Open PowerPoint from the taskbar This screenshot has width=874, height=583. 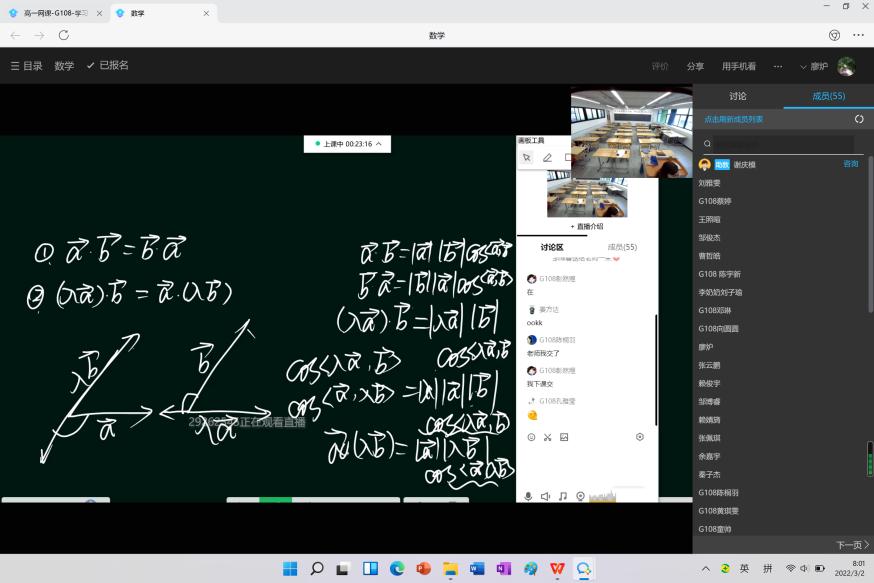[423, 568]
